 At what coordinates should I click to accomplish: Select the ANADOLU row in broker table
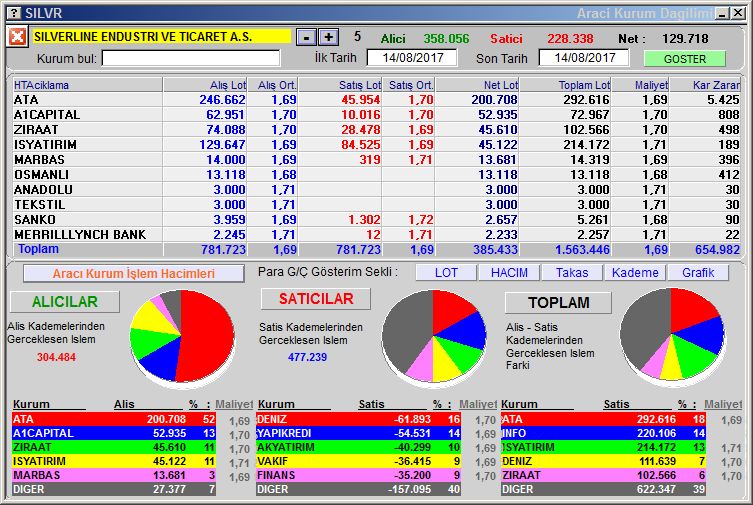pos(376,190)
